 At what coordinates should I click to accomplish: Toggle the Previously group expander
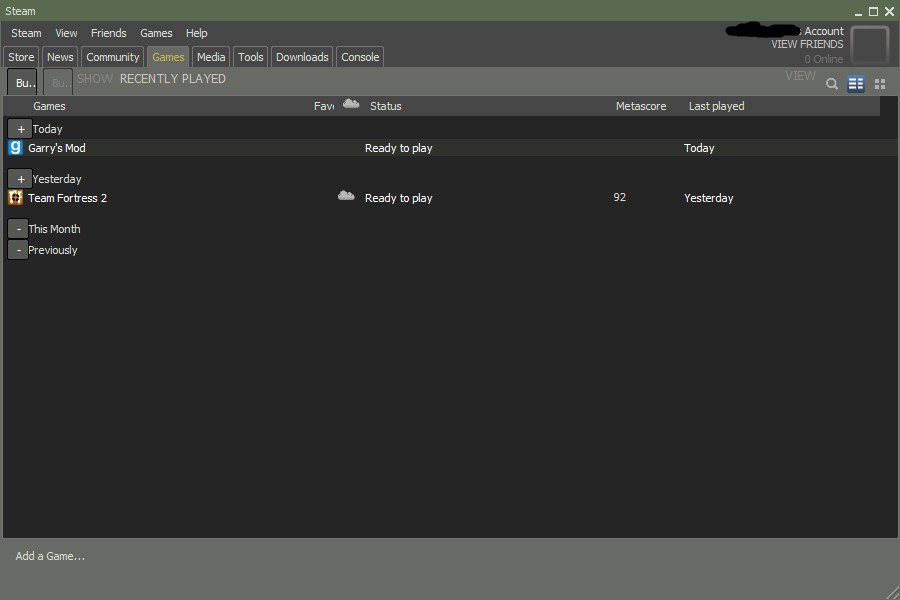point(18,250)
